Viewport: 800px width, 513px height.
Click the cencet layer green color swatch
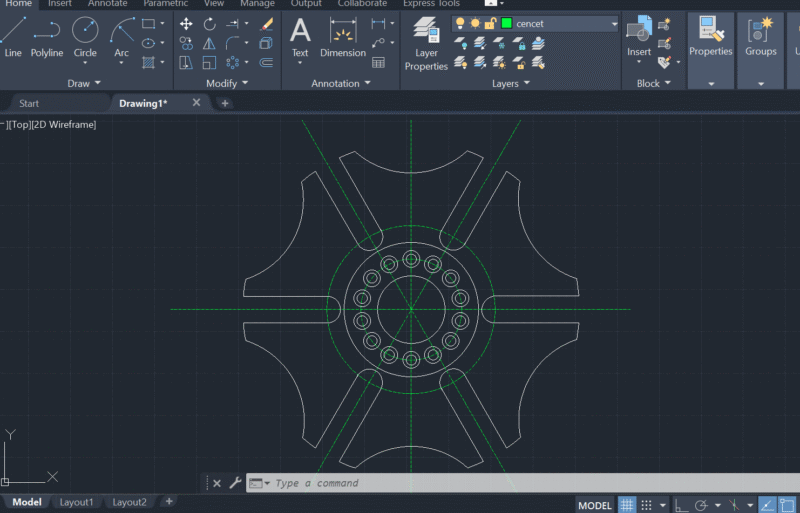click(506, 23)
